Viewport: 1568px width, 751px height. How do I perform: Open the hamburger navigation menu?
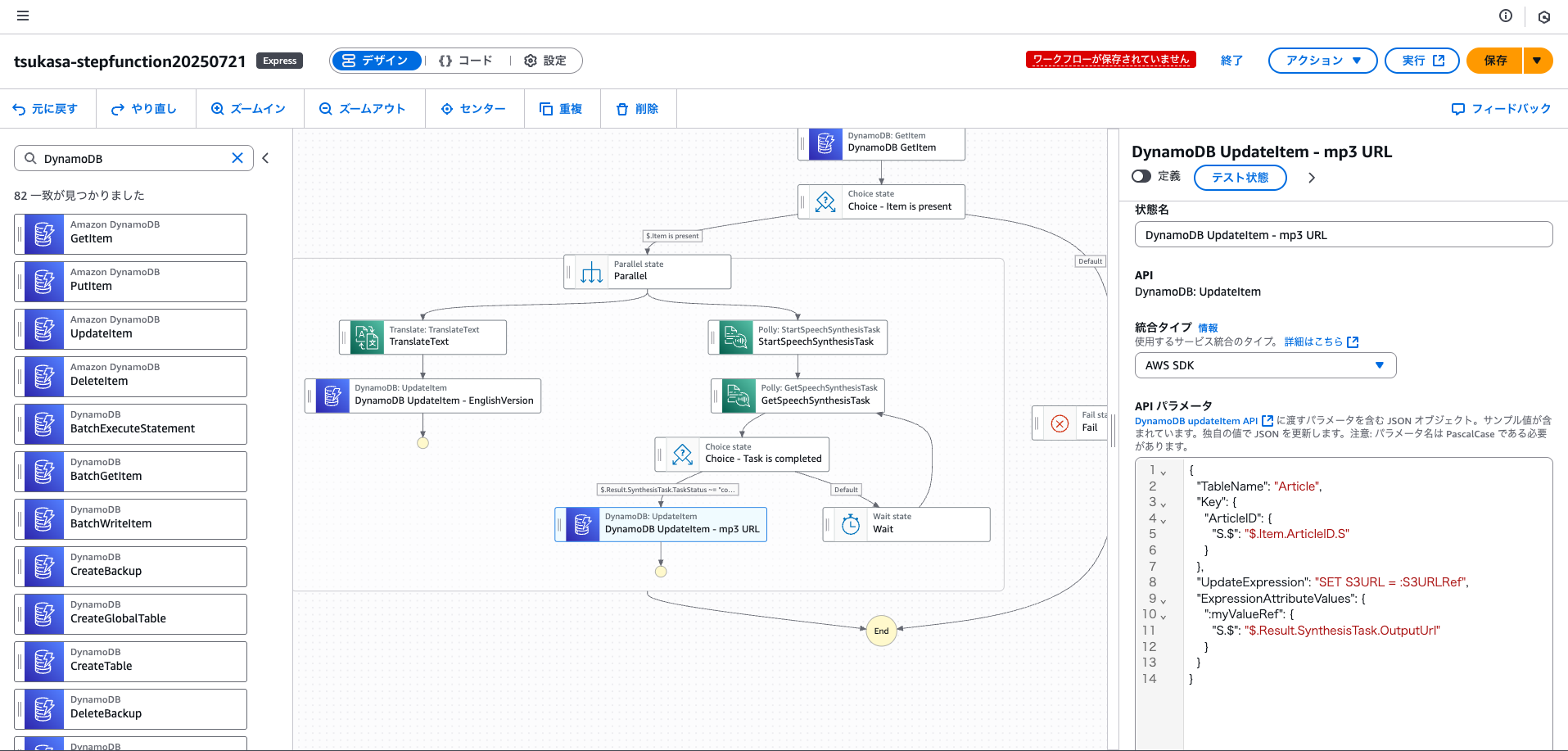pyautogui.click(x=23, y=16)
